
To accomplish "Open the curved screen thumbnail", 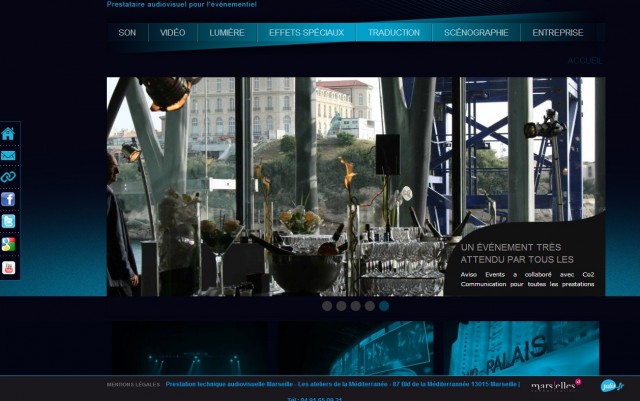I will pyautogui.click(x=356, y=348).
